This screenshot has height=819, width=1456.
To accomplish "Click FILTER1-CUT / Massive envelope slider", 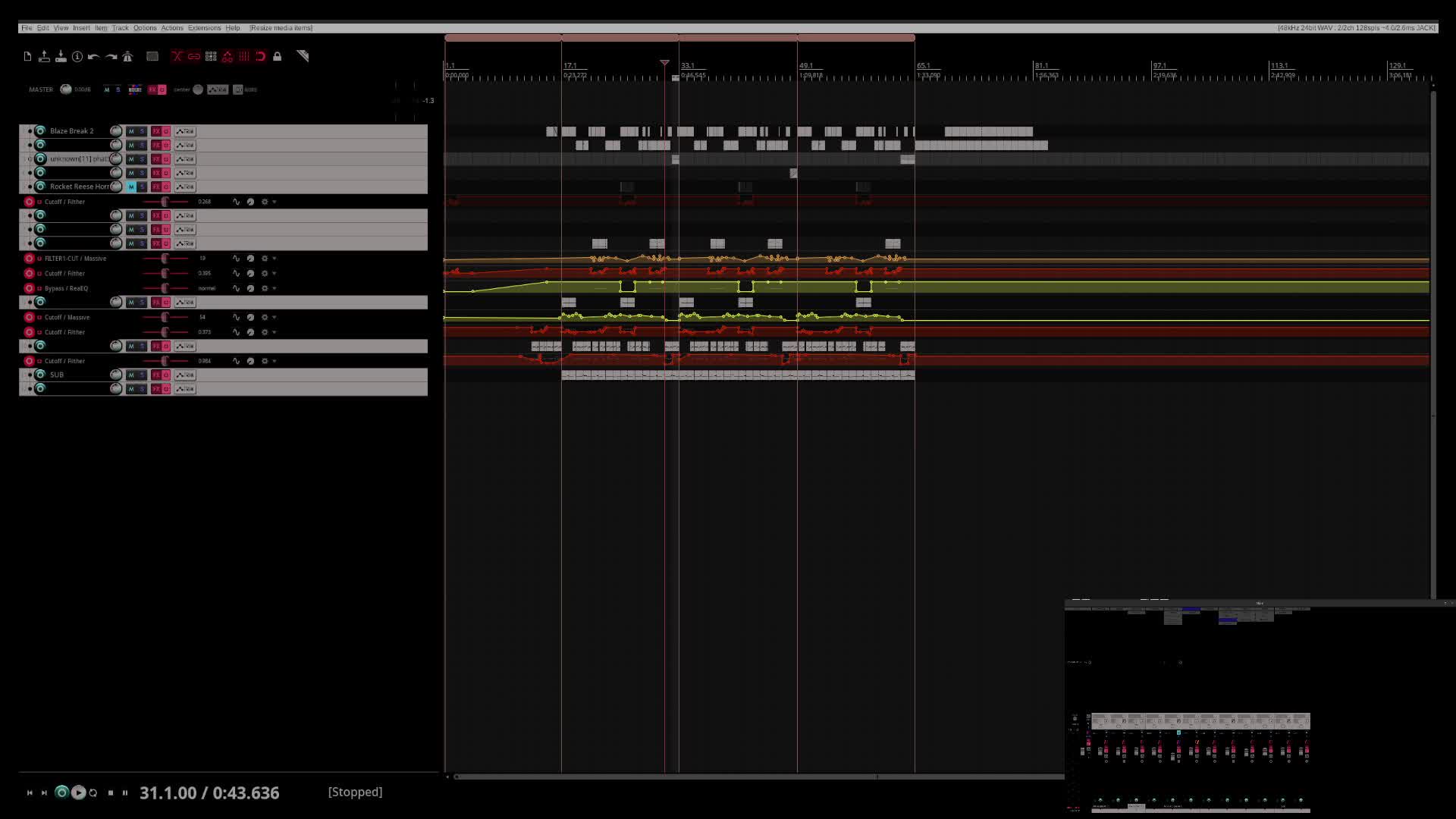I will coord(165,259).
